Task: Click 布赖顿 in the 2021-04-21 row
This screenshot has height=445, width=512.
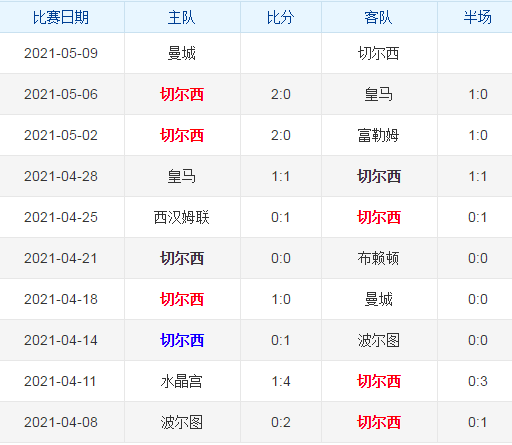Action: point(379,258)
